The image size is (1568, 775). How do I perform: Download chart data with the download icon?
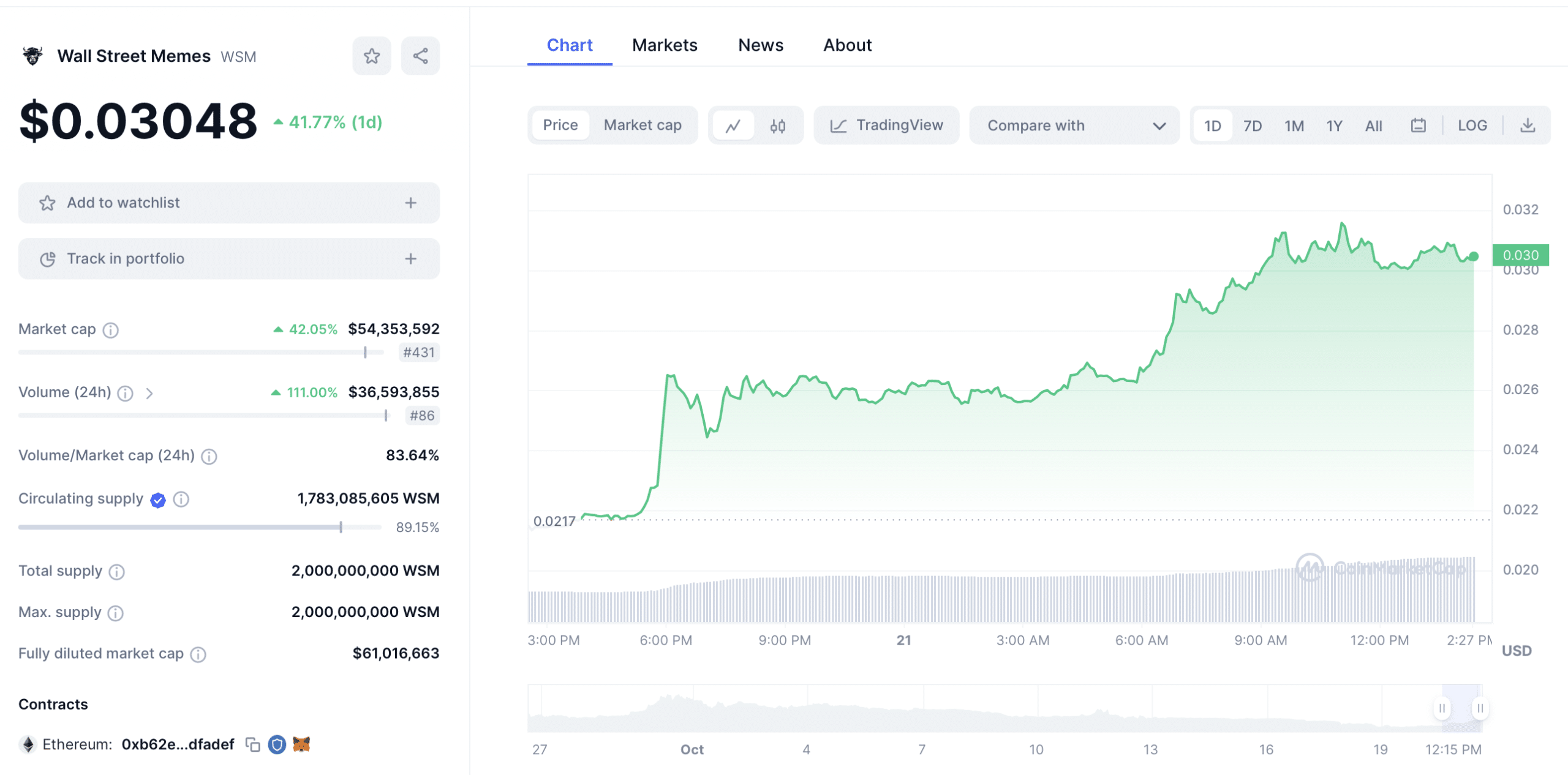1528,125
